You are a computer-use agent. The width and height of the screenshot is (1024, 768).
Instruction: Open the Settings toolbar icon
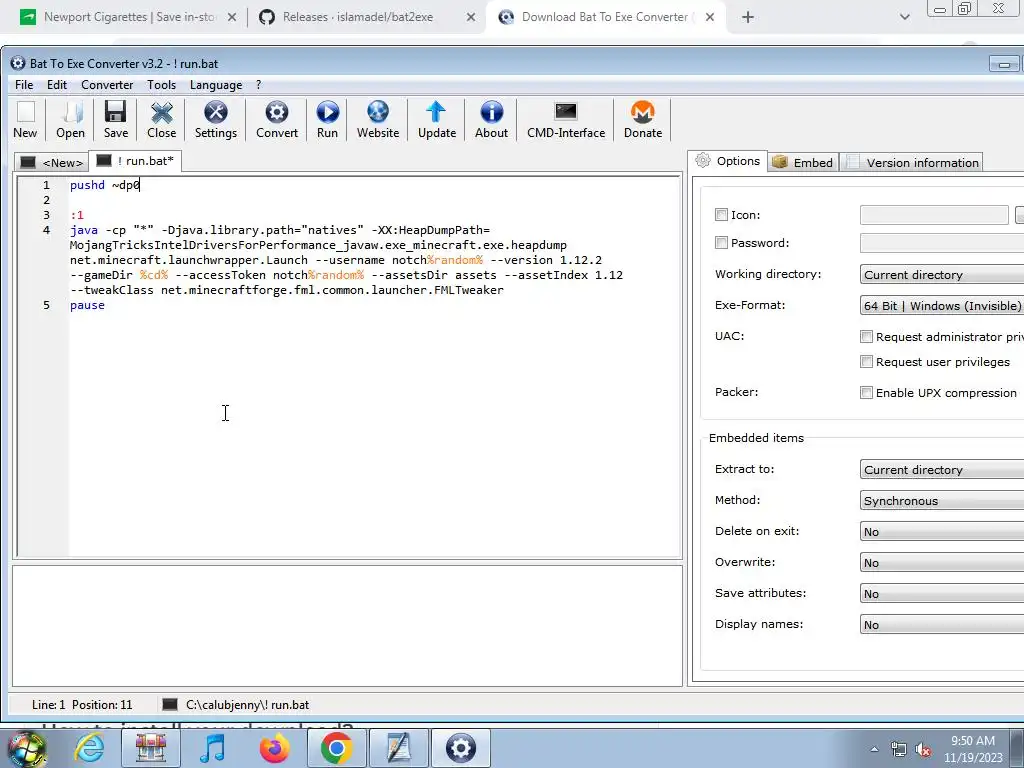point(216,120)
